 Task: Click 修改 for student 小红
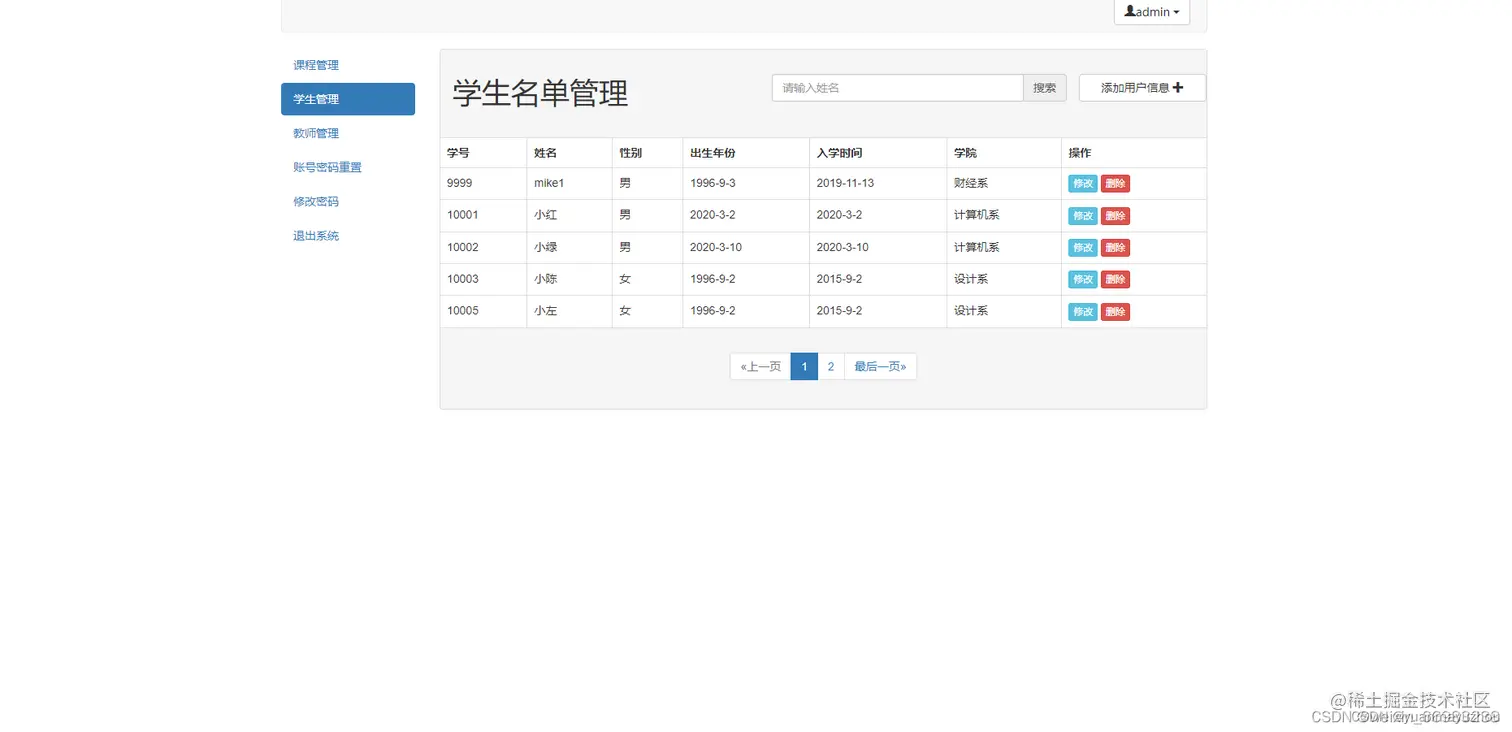[1083, 216]
